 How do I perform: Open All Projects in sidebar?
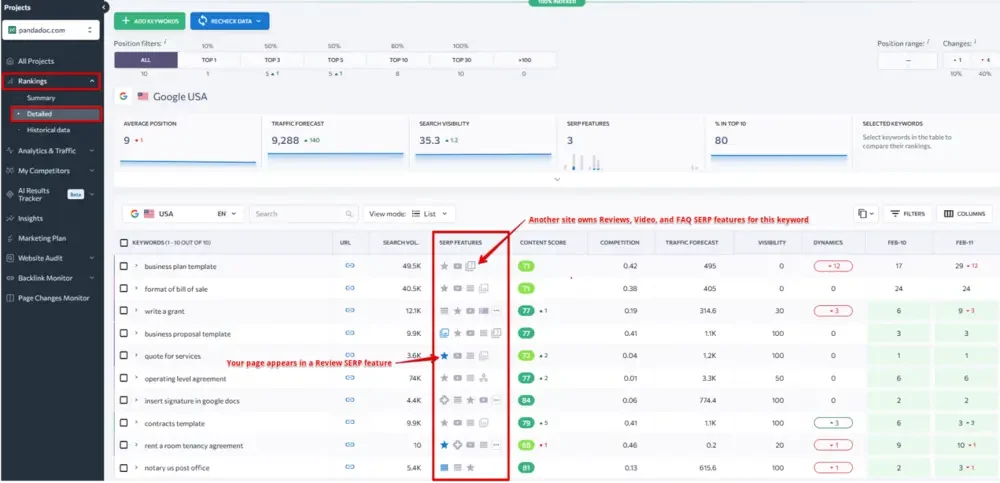pos(36,61)
